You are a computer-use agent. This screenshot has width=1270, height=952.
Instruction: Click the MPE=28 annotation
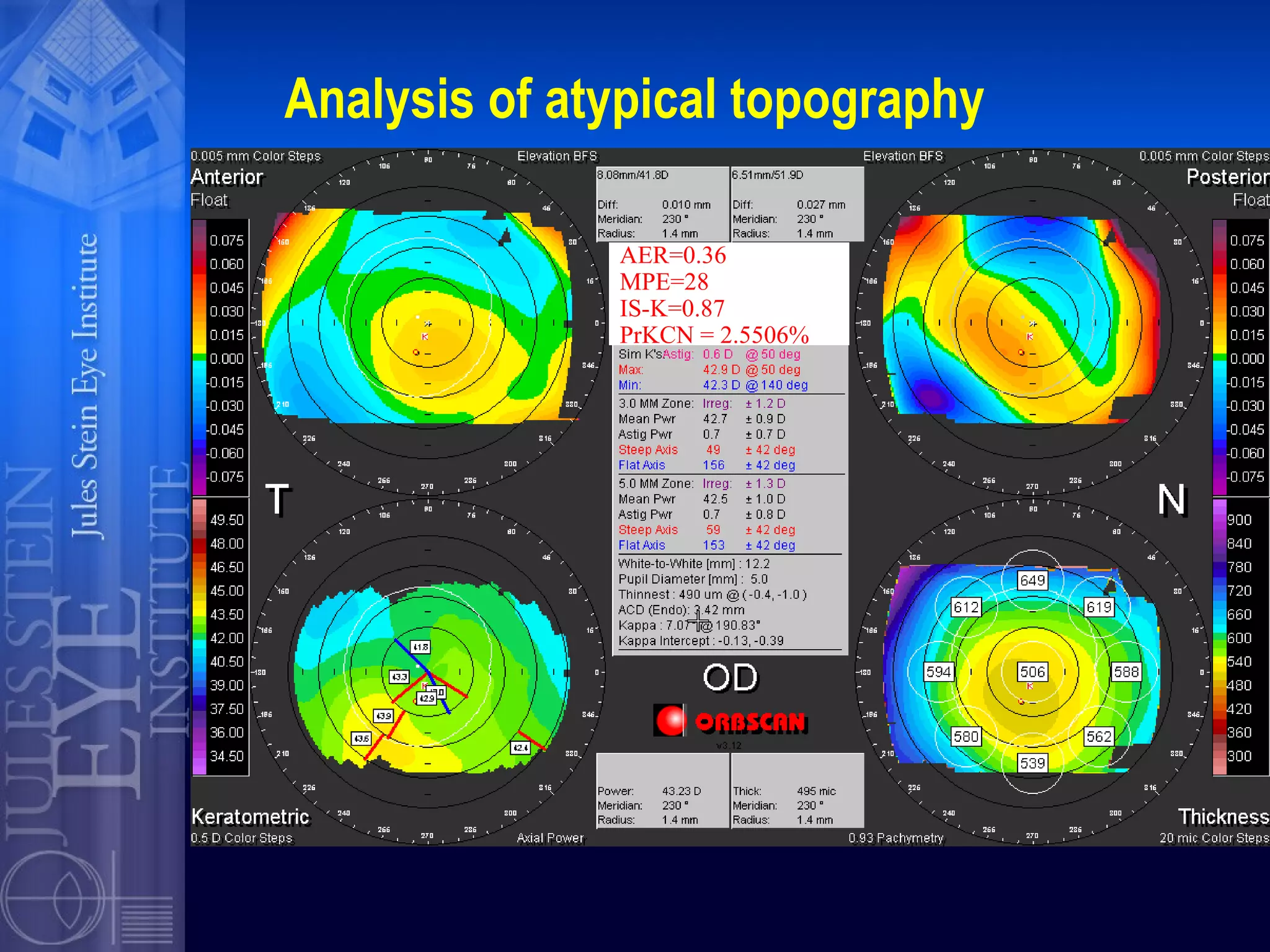pyautogui.click(x=664, y=282)
